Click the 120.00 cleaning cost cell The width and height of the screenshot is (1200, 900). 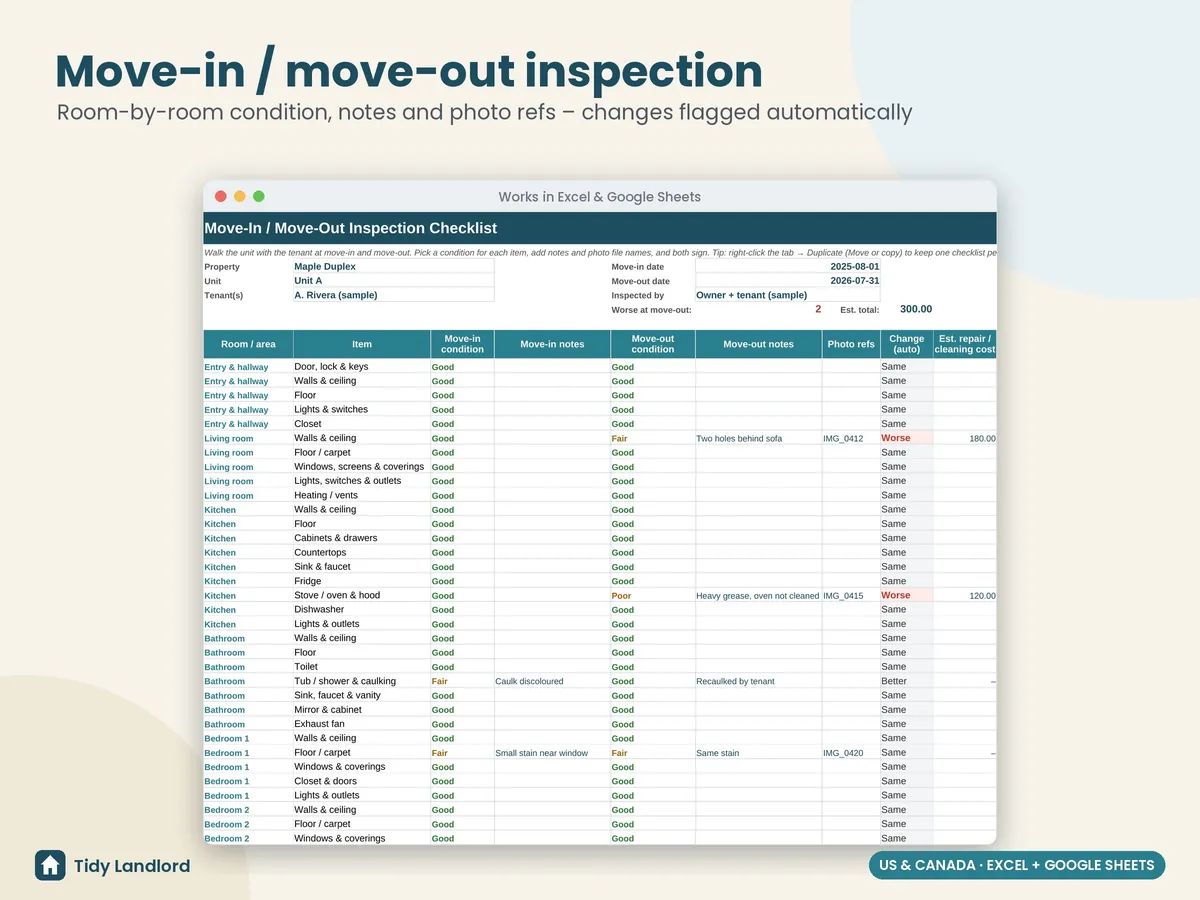(965, 595)
